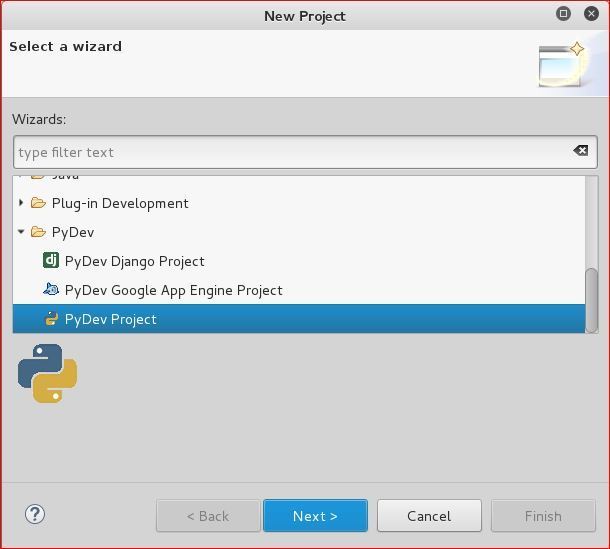Click the Google App Engine project icon

[x=51, y=289]
